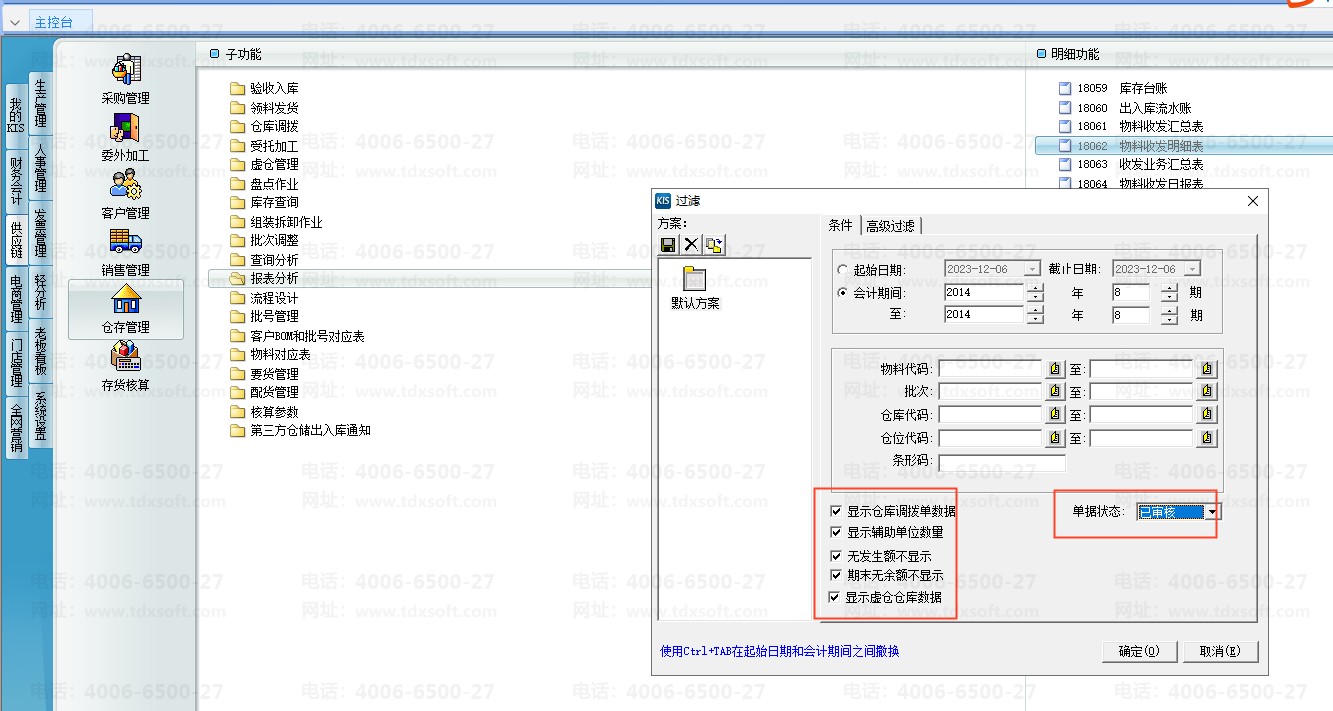Select the 财务会计 vertical tab
Viewport: 1333px width, 711px height.
[x=16, y=180]
